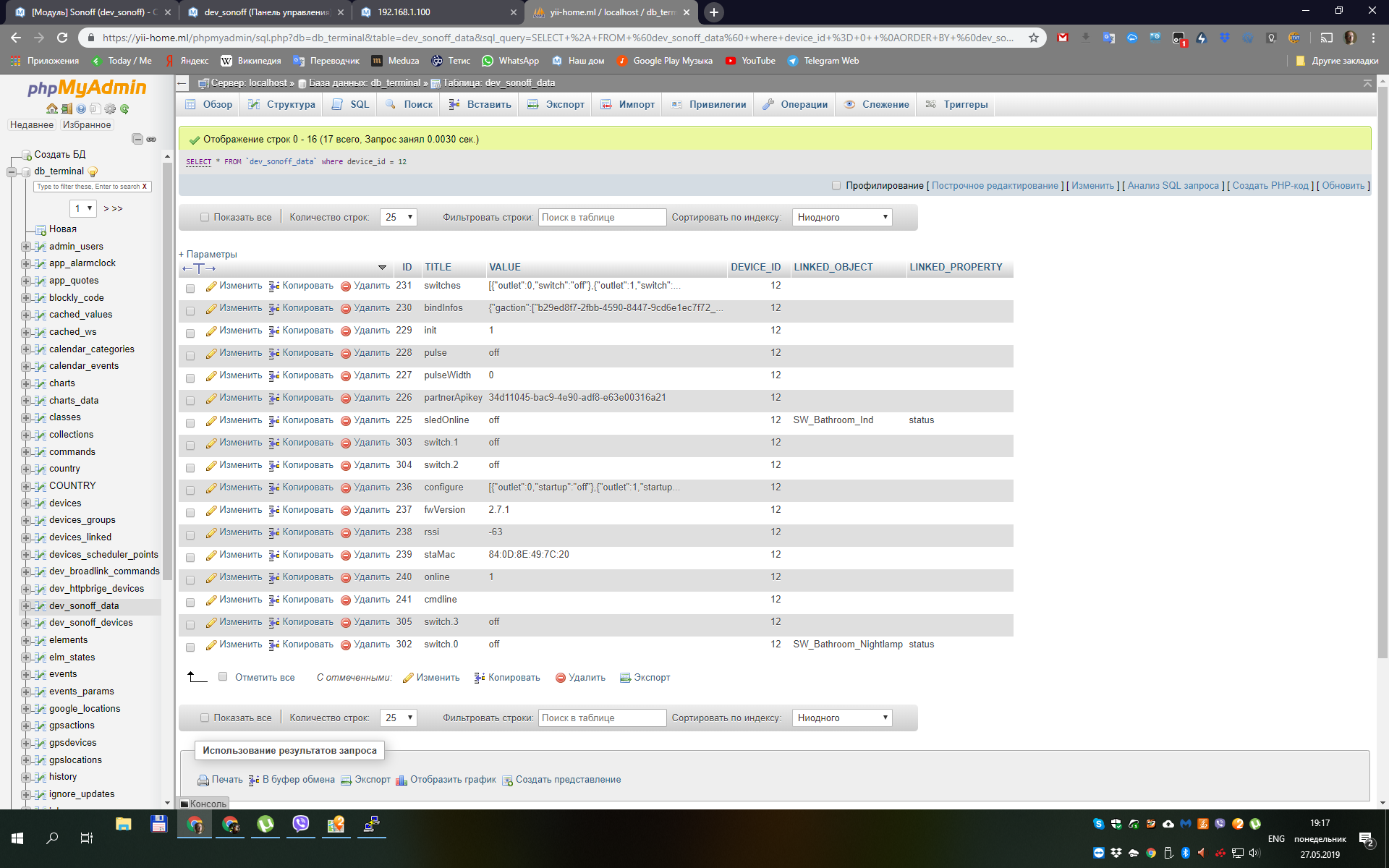
Task: Check top Показать все checkbox
Action: tap(205, 217)
